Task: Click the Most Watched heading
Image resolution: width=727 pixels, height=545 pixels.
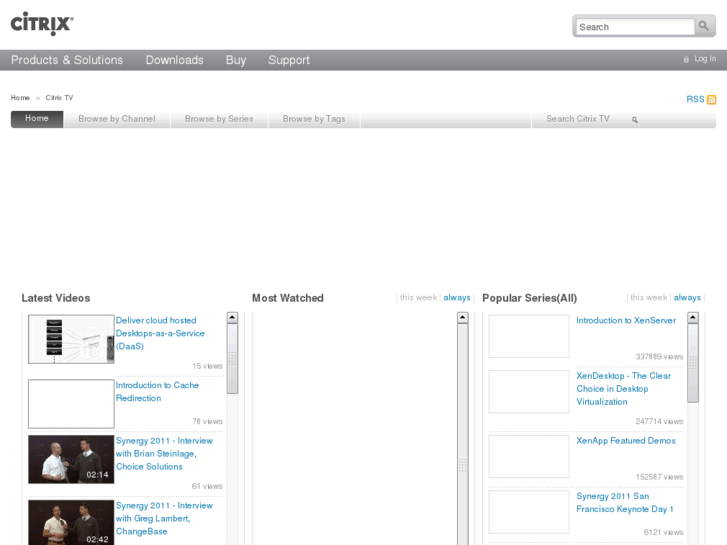Action: tap(287, 298)
